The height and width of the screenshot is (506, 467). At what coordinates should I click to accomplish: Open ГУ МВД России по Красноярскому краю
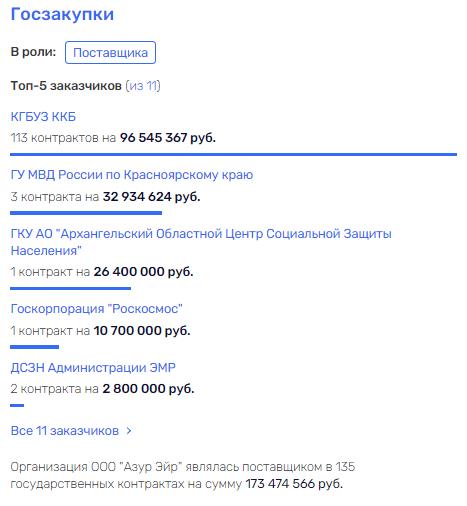132,175
